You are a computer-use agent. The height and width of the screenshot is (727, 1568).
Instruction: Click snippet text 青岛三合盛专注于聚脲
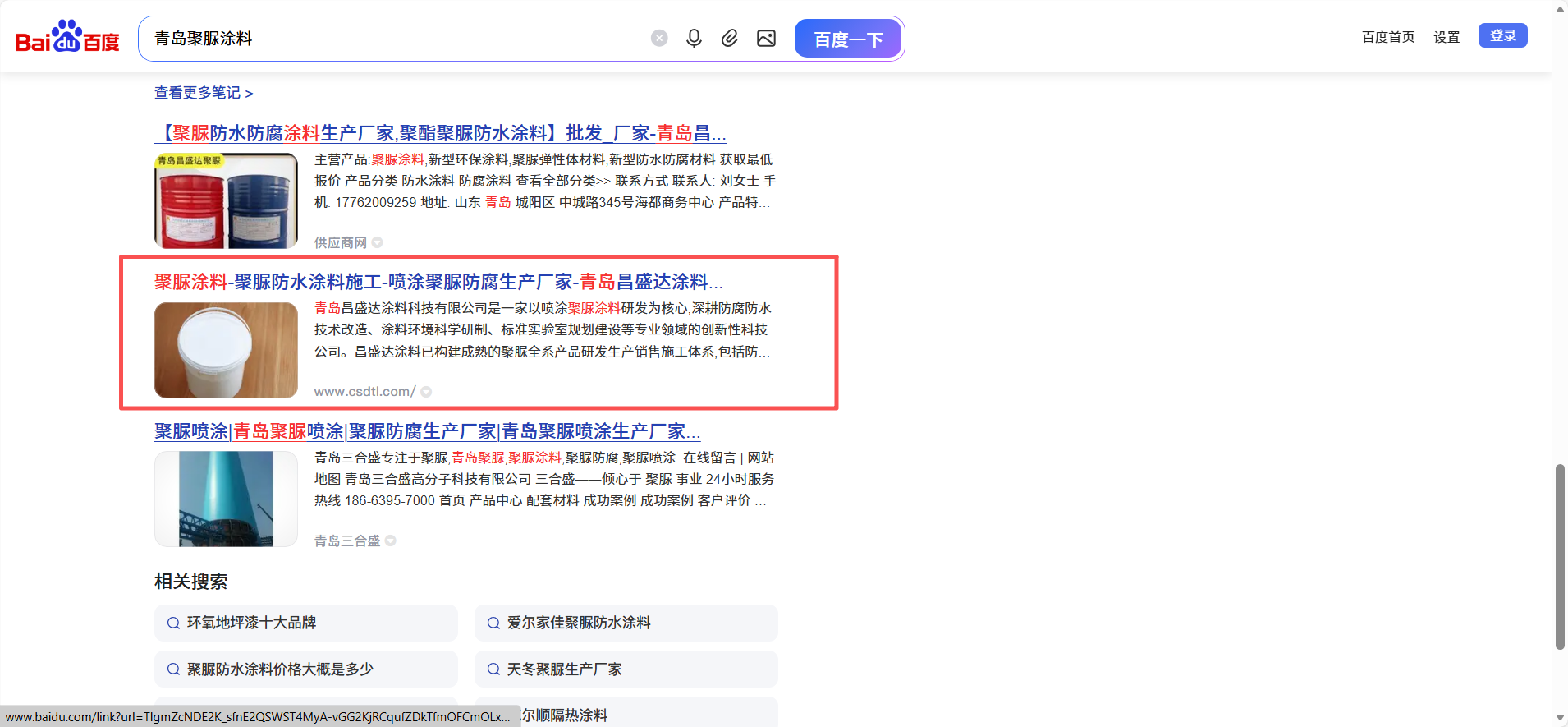point(382,458)
